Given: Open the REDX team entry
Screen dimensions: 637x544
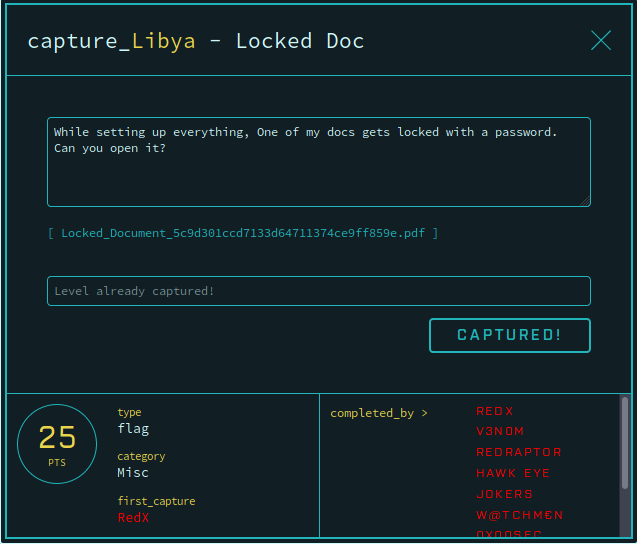Looking at the screenshot, I should [x=494, y=411].
